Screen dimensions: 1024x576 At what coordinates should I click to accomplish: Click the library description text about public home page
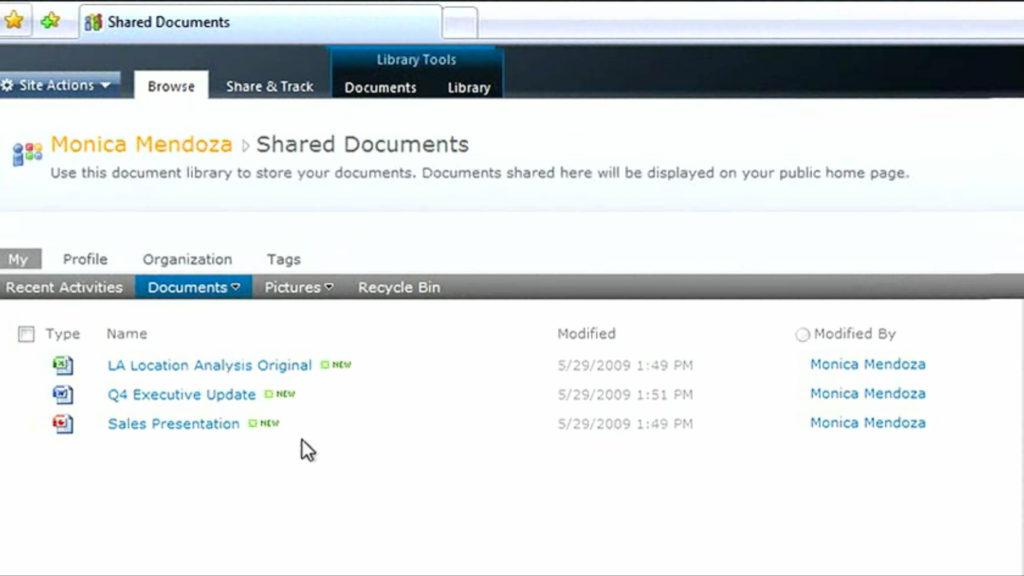point(480,173)
